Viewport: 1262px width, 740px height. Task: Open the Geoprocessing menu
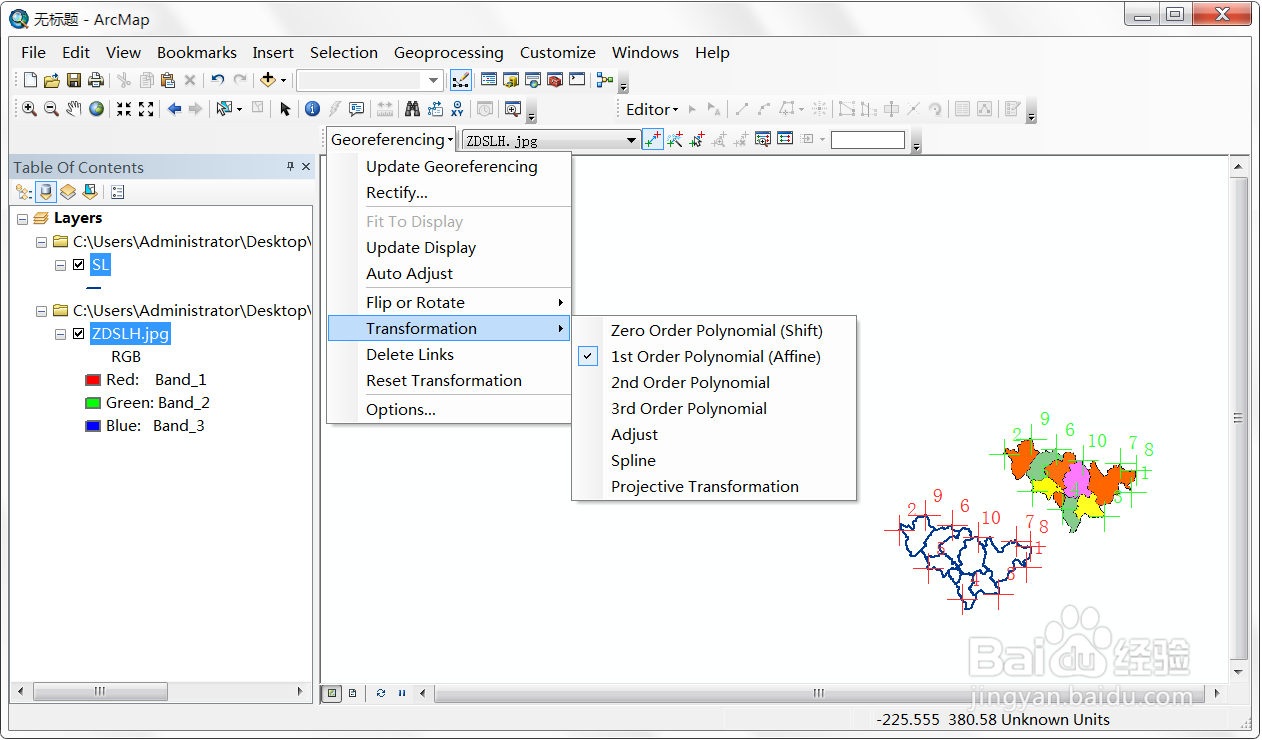[449, 52]
